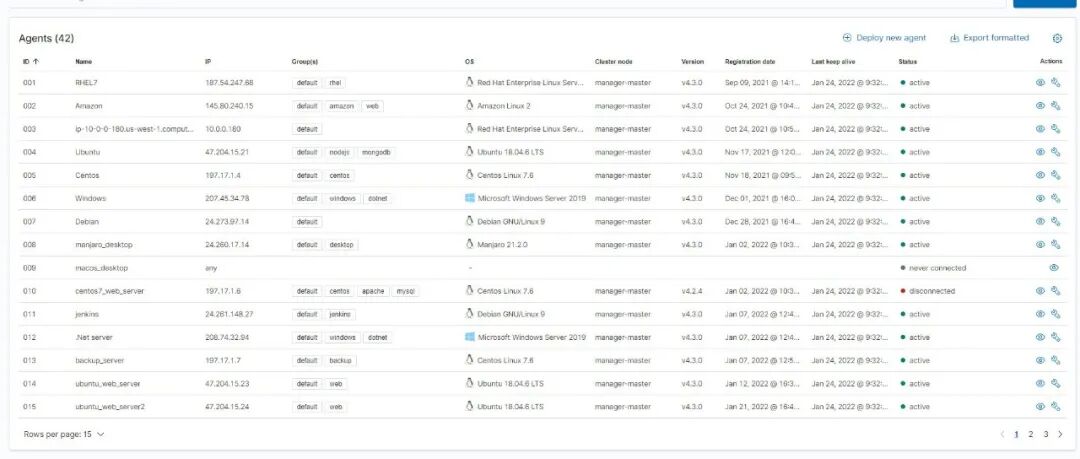Open config icon for Windows agent 006
The width and height of the screenshot is (1080, 459).
[1055, 198]
